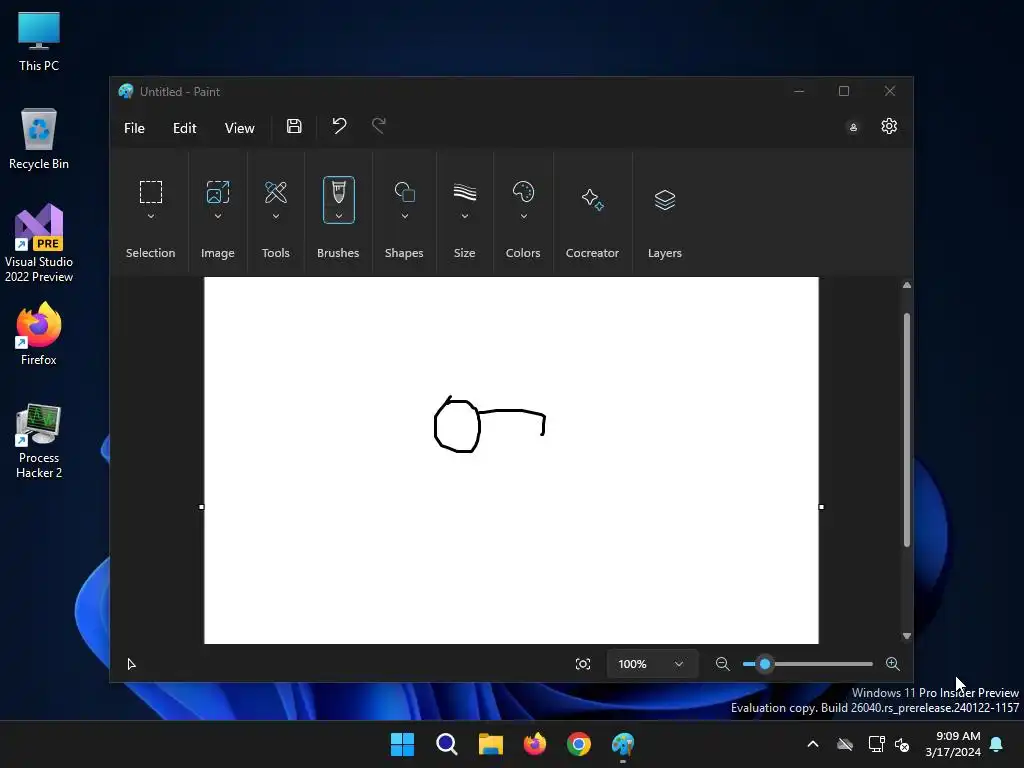
Task: Select the Process Hacker 2 shortcut
Action: 39,441
